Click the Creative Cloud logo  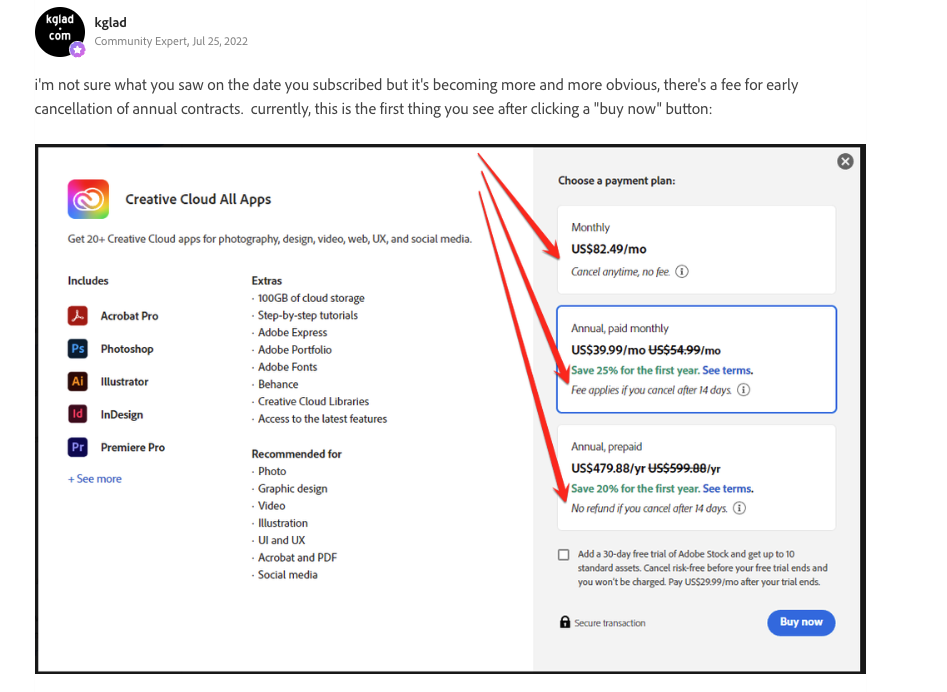tap(88, 198)
